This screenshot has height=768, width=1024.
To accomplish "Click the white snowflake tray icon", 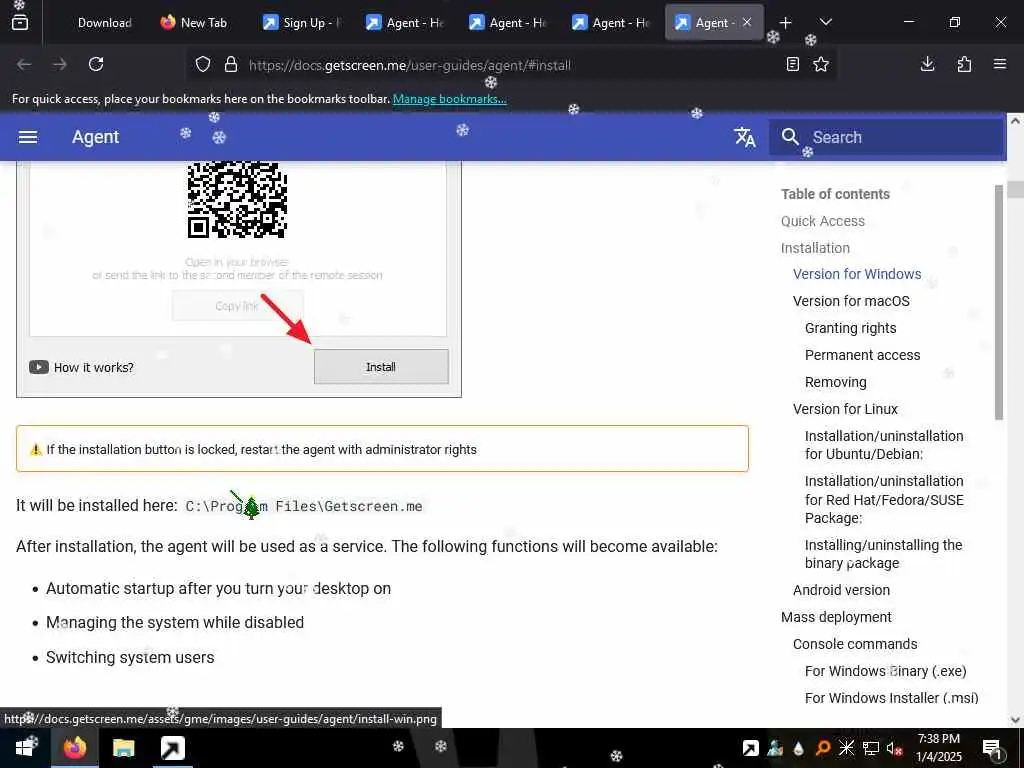I will tap(846, 748).
